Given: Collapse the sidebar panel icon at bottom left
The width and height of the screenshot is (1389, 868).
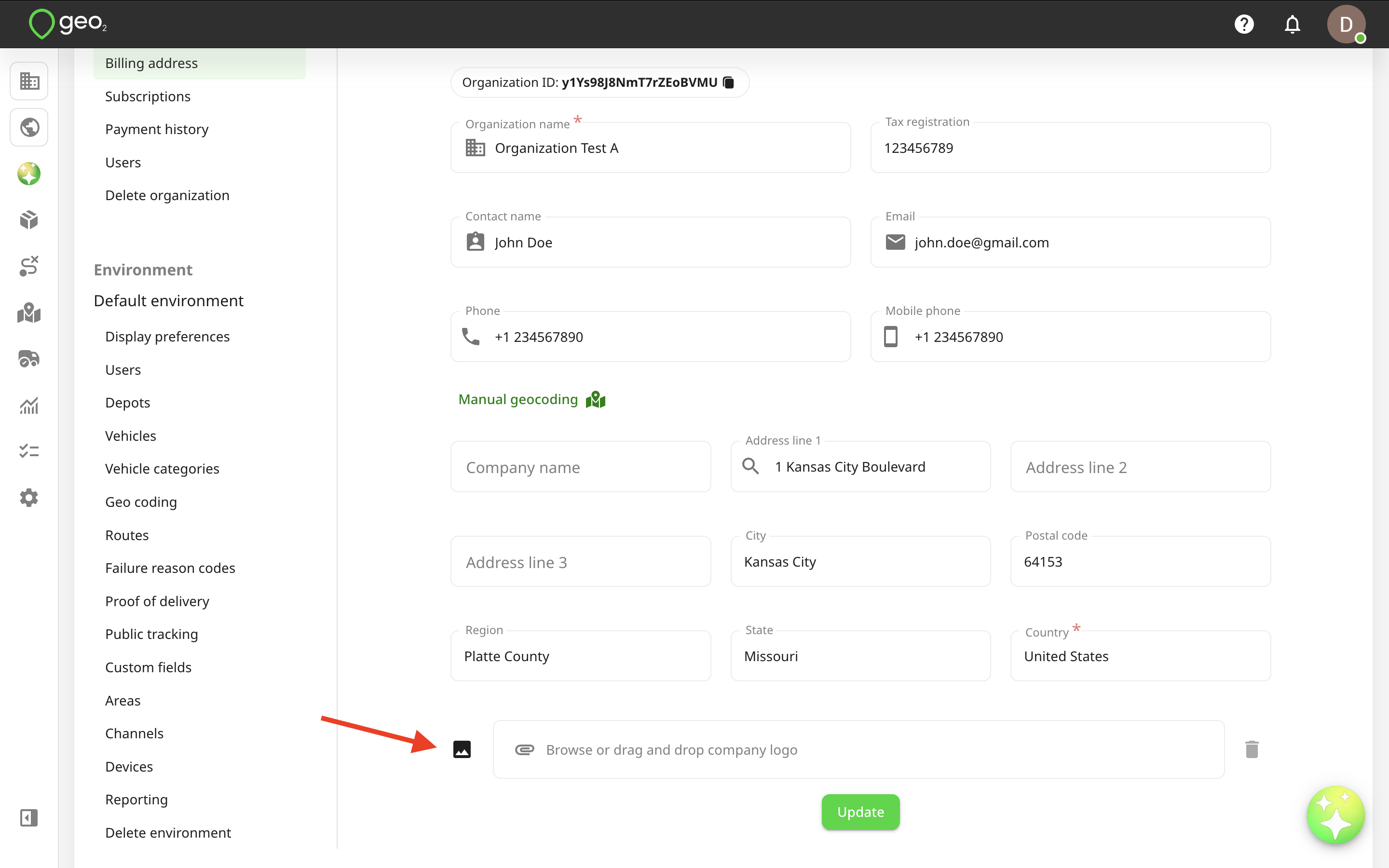Looking at the screenshot, I should [29, 817].
